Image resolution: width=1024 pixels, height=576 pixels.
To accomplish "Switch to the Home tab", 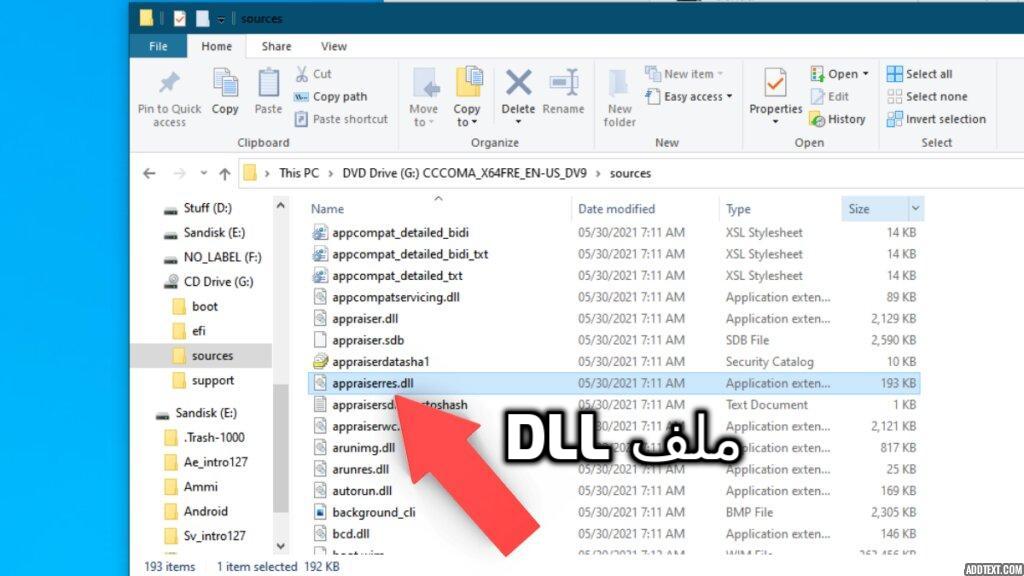I will 216,46.
